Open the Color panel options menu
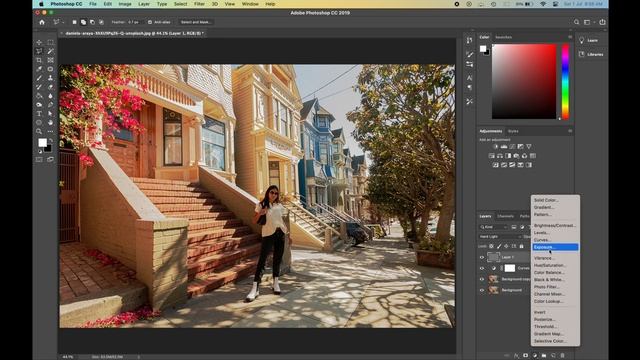 [570, 37]
